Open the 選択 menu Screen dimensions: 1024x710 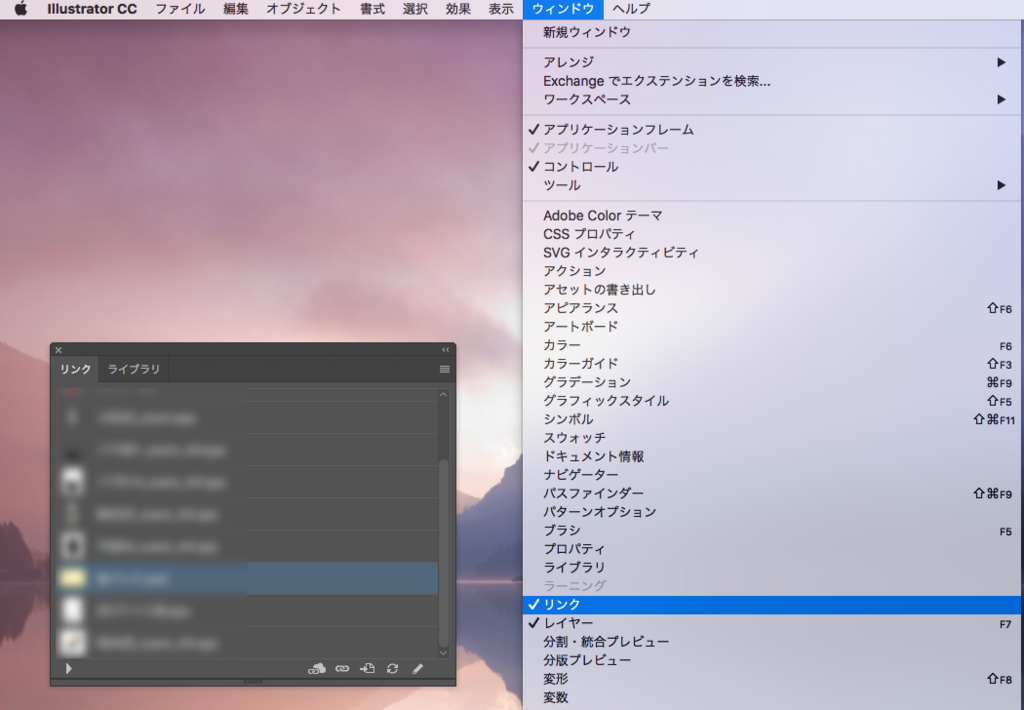415,8
